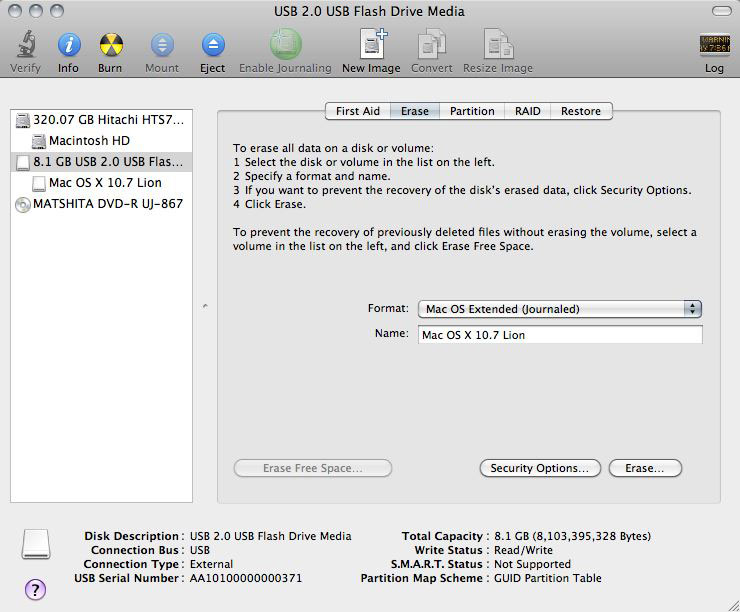
Task: Click the window resize grip corner
Action: point(733,605)
